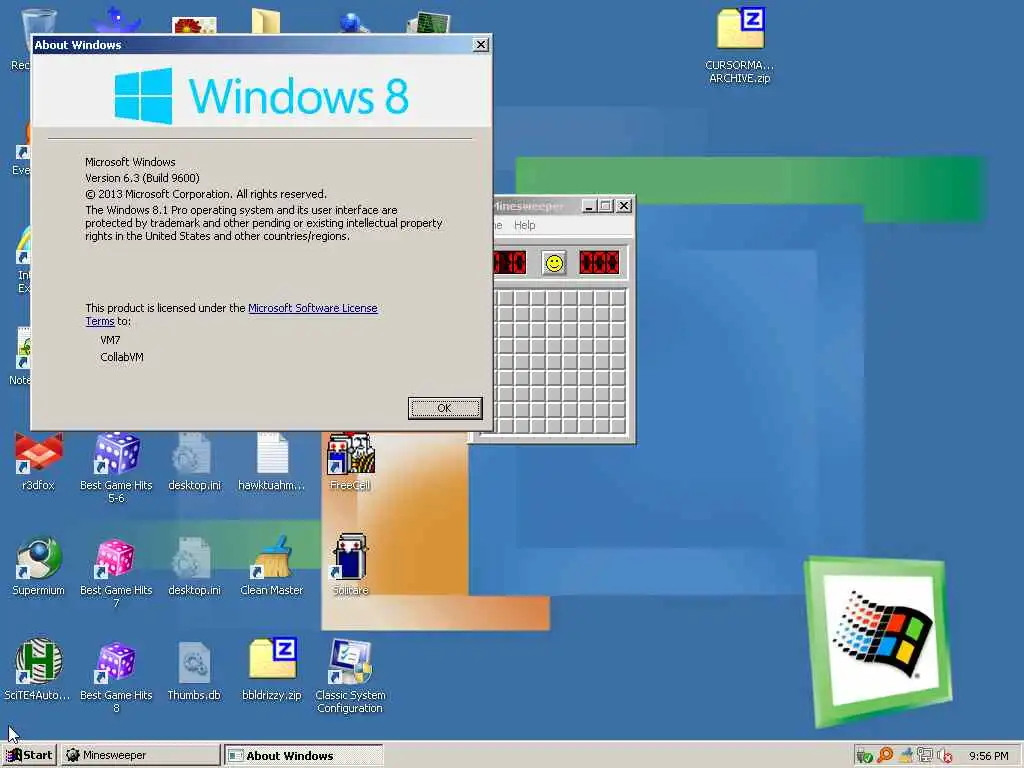Select the FreeCell shortcut icon

[351, 462]
